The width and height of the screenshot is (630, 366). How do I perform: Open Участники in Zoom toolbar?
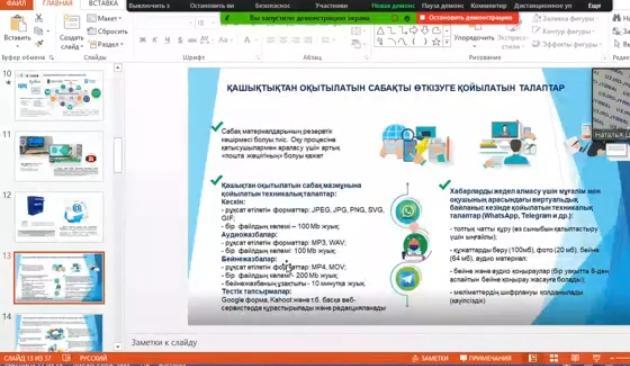[331, 6]
